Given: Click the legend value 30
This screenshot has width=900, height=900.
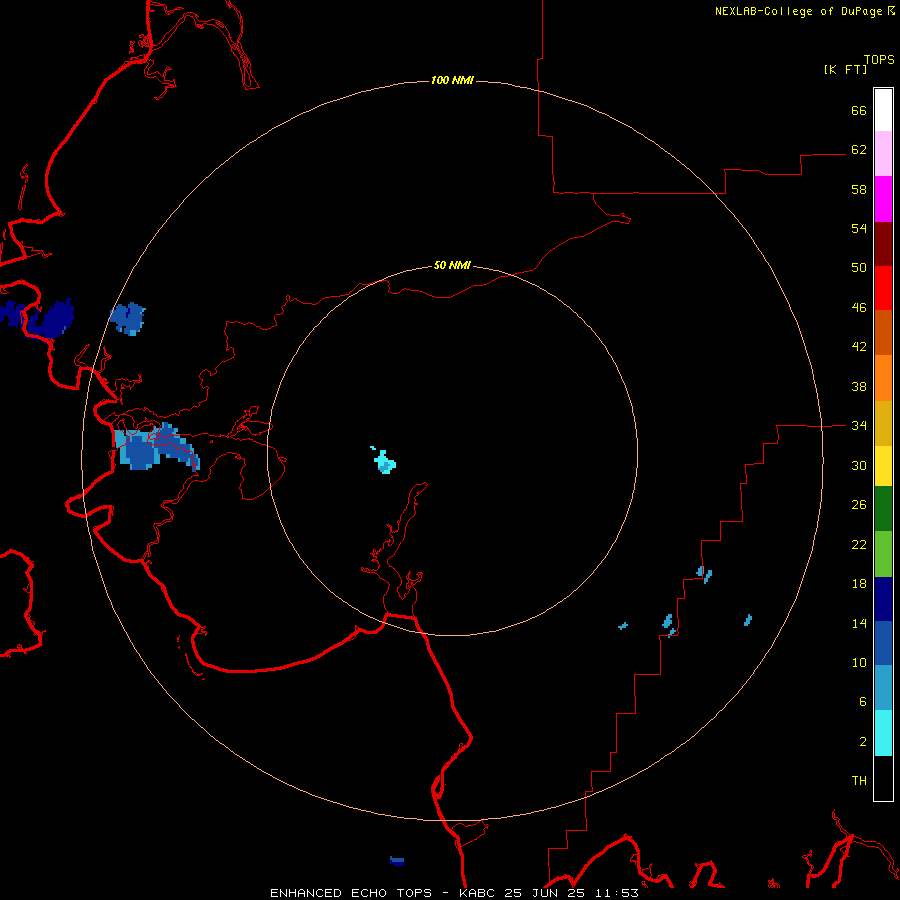Looking at the screenshot, I should coord(859,465).
